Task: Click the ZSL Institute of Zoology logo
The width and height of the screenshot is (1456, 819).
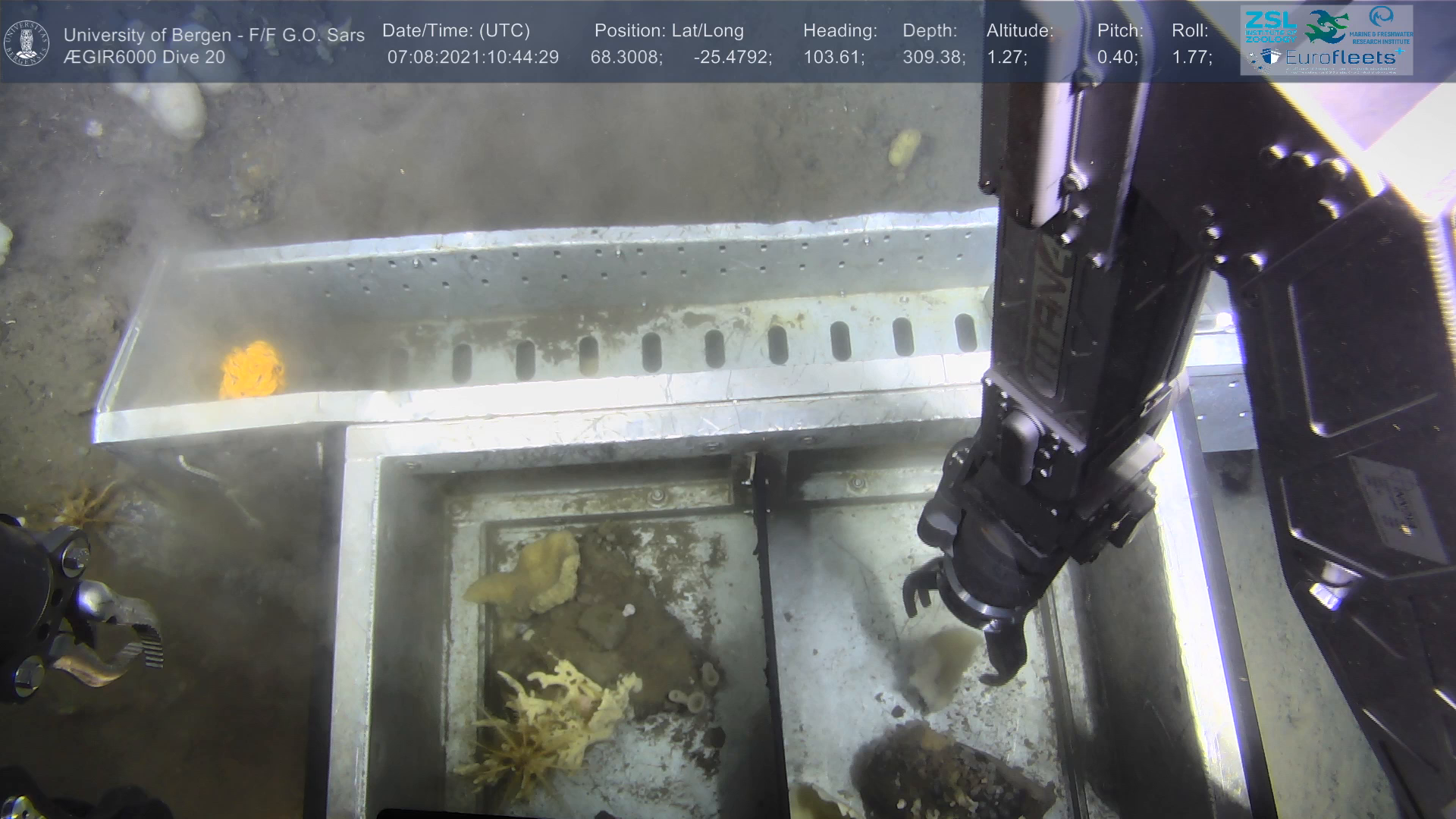Action: (x=1270, y=27)
